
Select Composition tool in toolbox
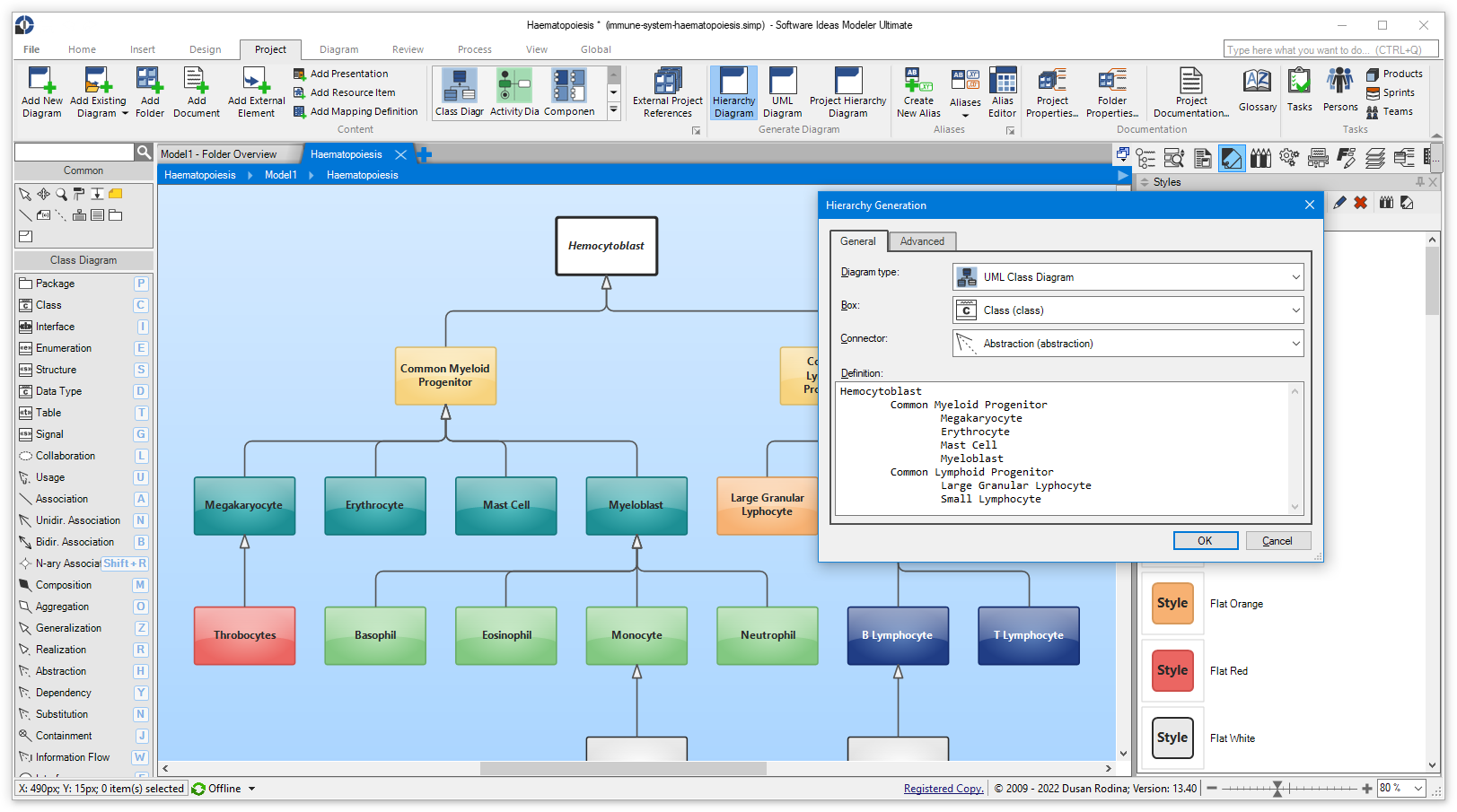(x=83, y=585)
